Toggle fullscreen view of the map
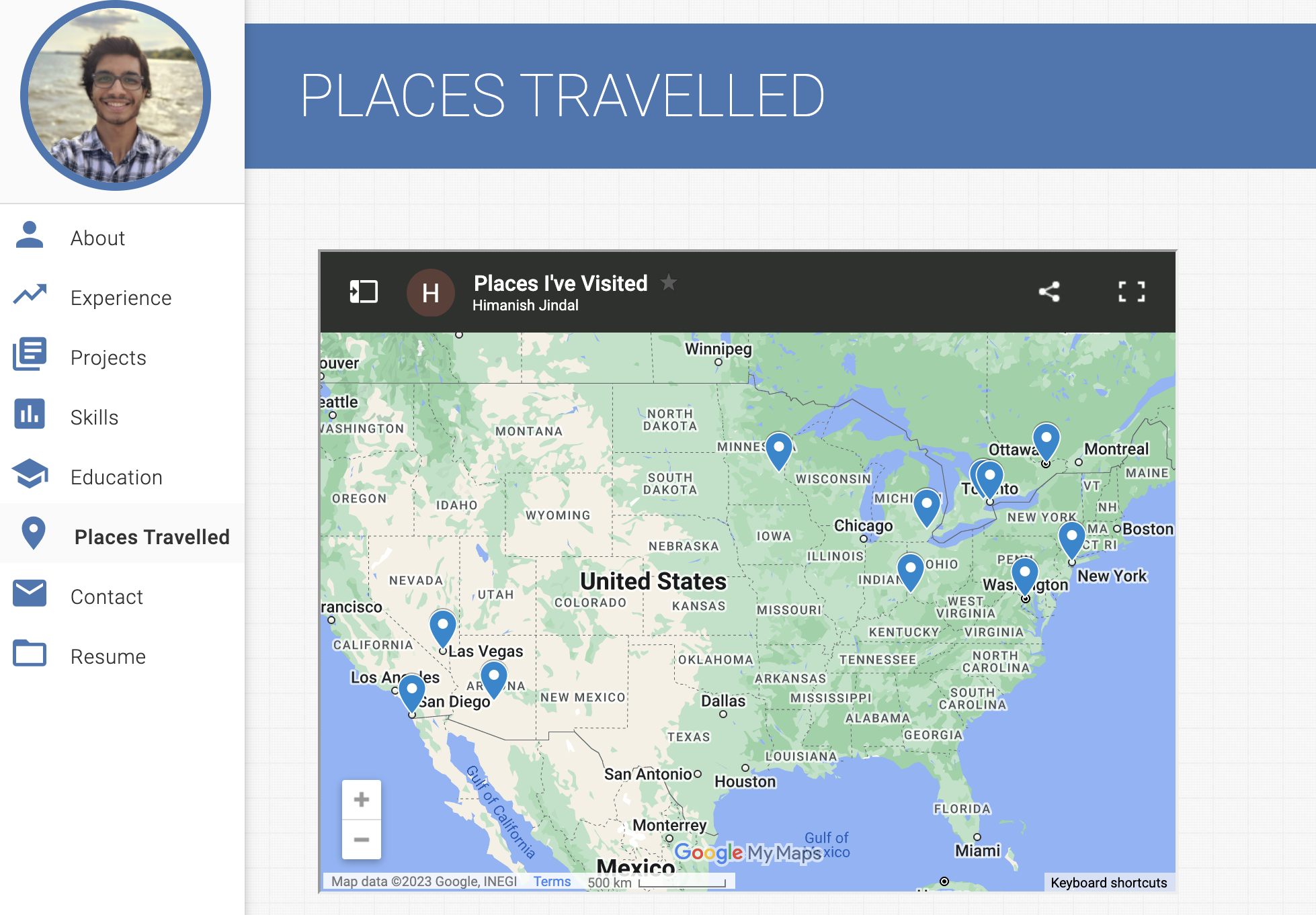The image size is (1316, 915). (x=1132, y=291)
